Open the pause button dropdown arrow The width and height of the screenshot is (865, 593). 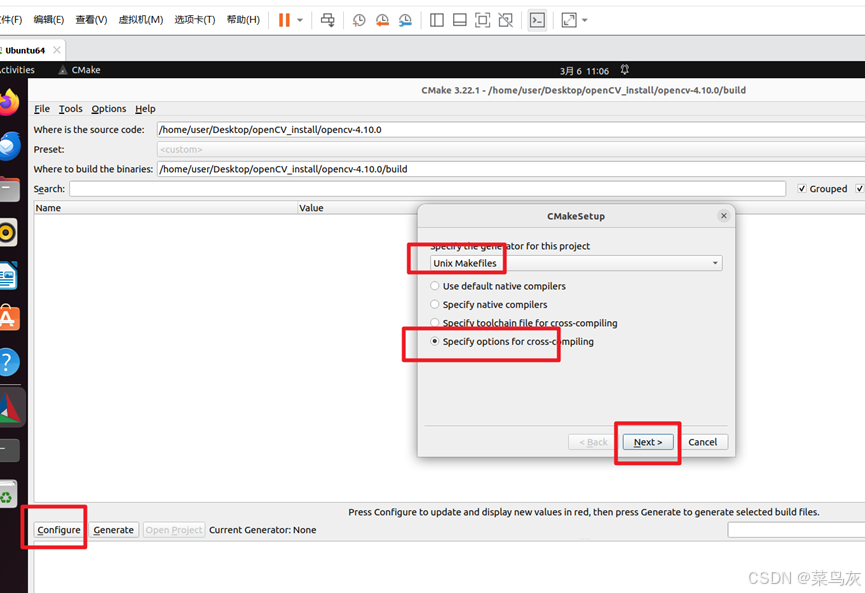pyautogui.click(x=300, y=20)
